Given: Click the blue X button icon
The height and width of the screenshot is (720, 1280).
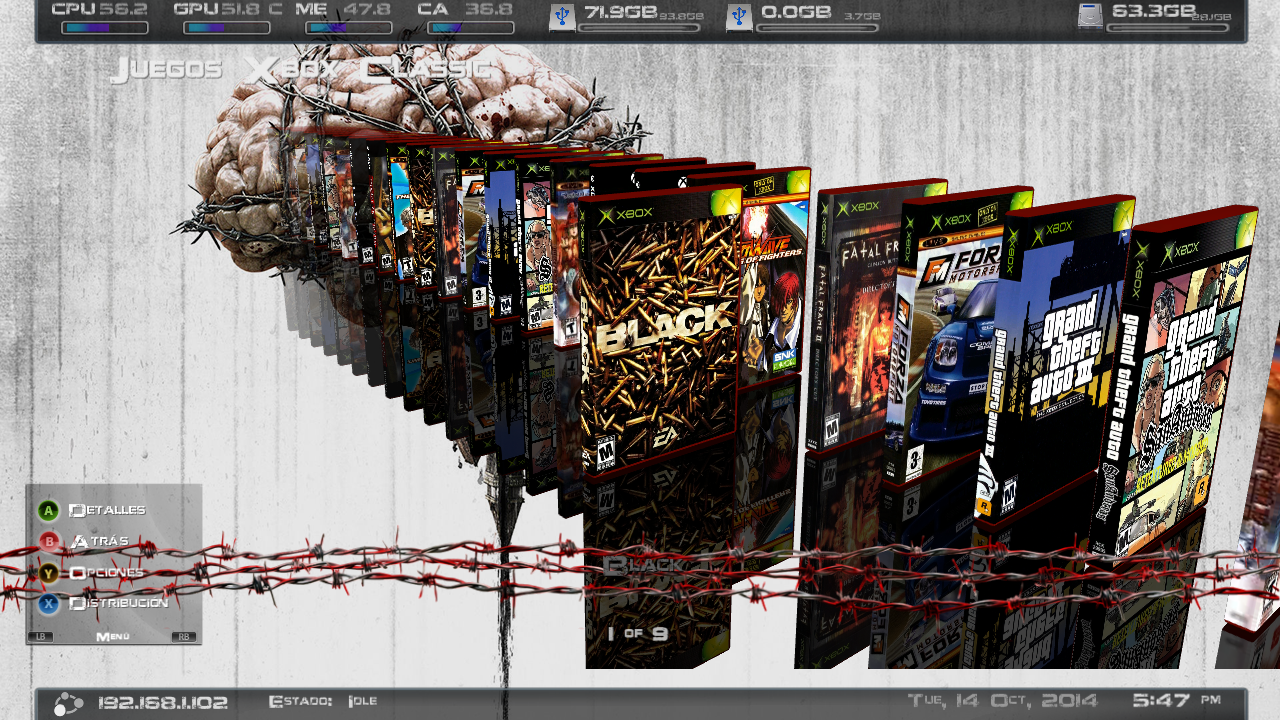Looking at the screenshot, I should (x=48, y=604).
